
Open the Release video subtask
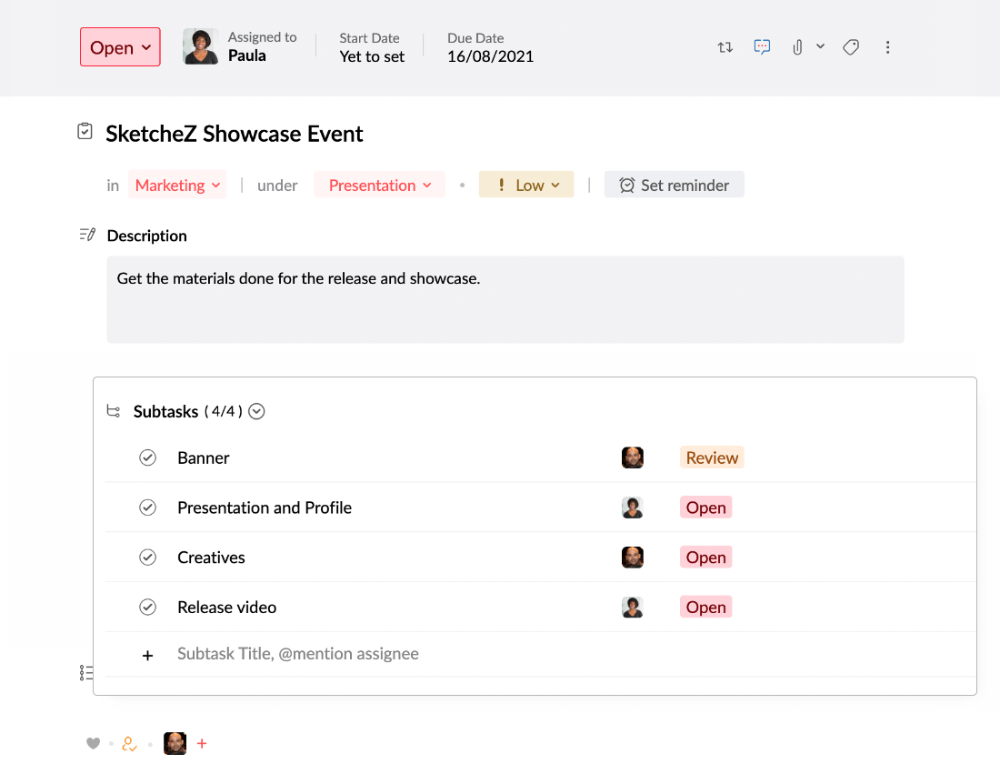(x=227, y=607)
